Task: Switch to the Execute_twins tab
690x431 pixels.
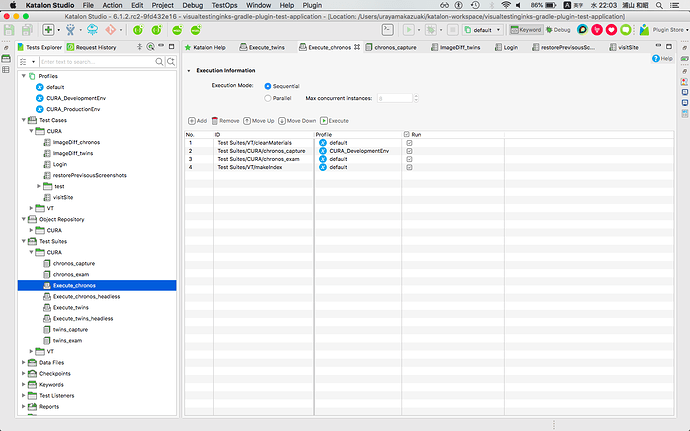Action: click(262, 47)
